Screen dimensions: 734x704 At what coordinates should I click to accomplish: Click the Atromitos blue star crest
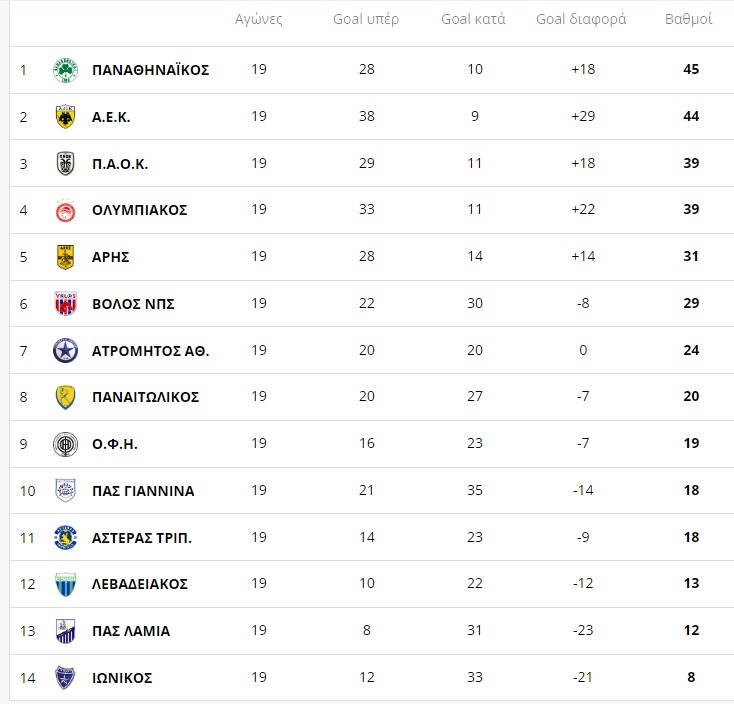tap(66, 351)
